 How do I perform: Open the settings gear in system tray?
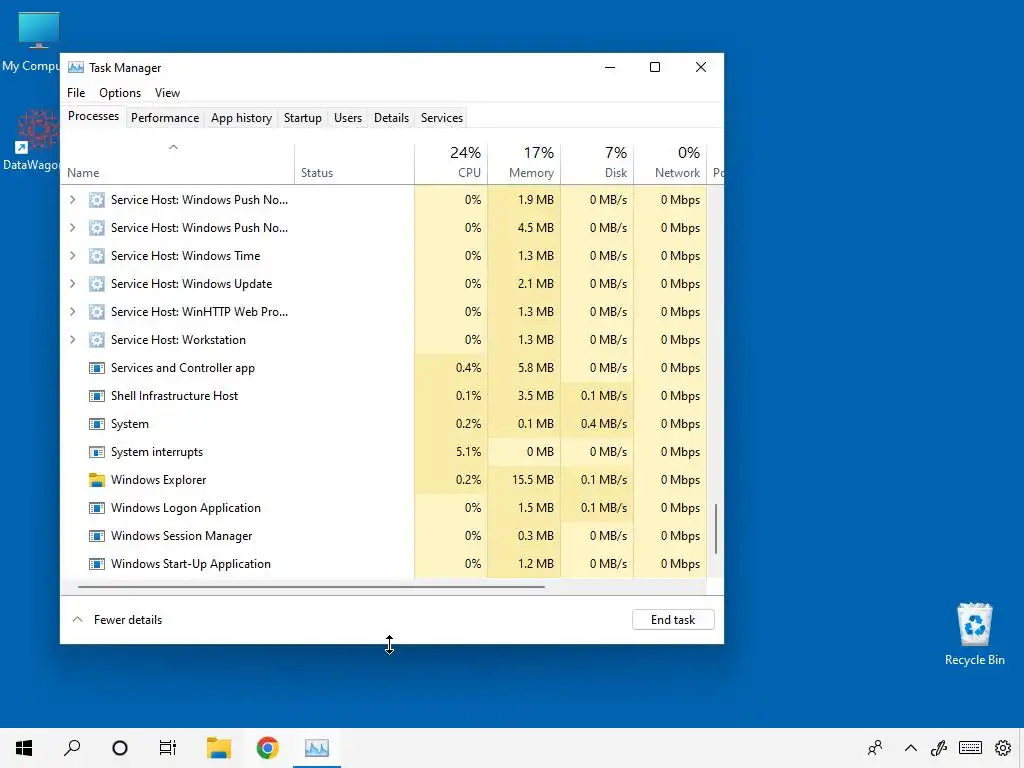coord(1003,748)
